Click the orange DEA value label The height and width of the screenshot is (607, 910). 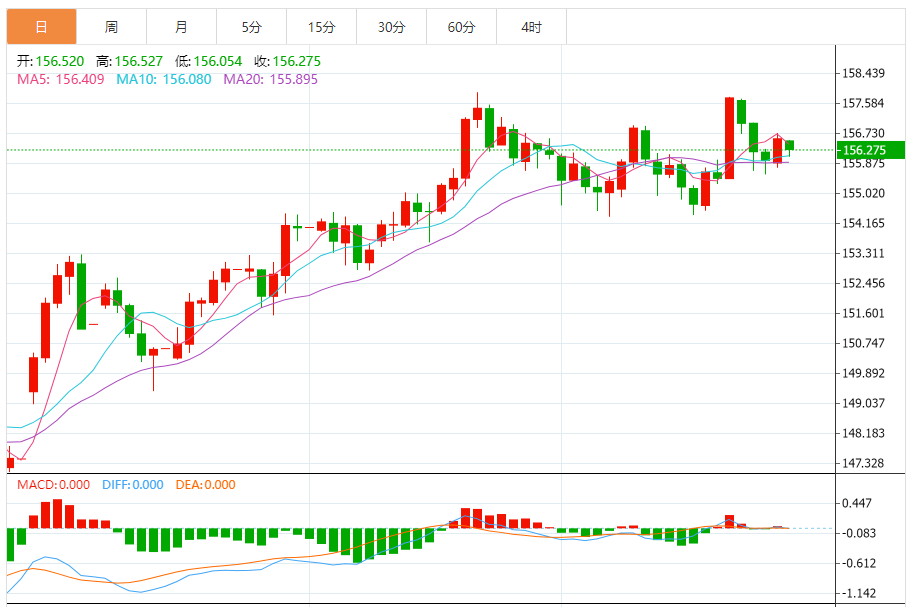click(205, 485)
